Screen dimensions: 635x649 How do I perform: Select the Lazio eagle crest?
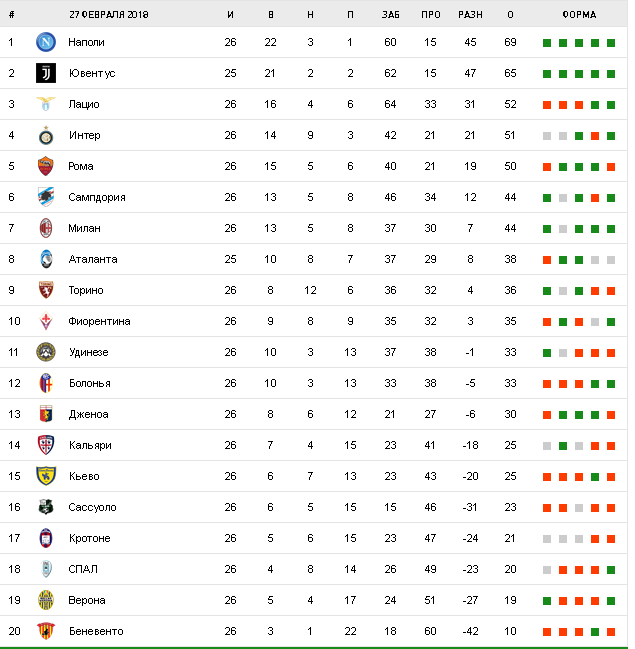coord(46,104)
